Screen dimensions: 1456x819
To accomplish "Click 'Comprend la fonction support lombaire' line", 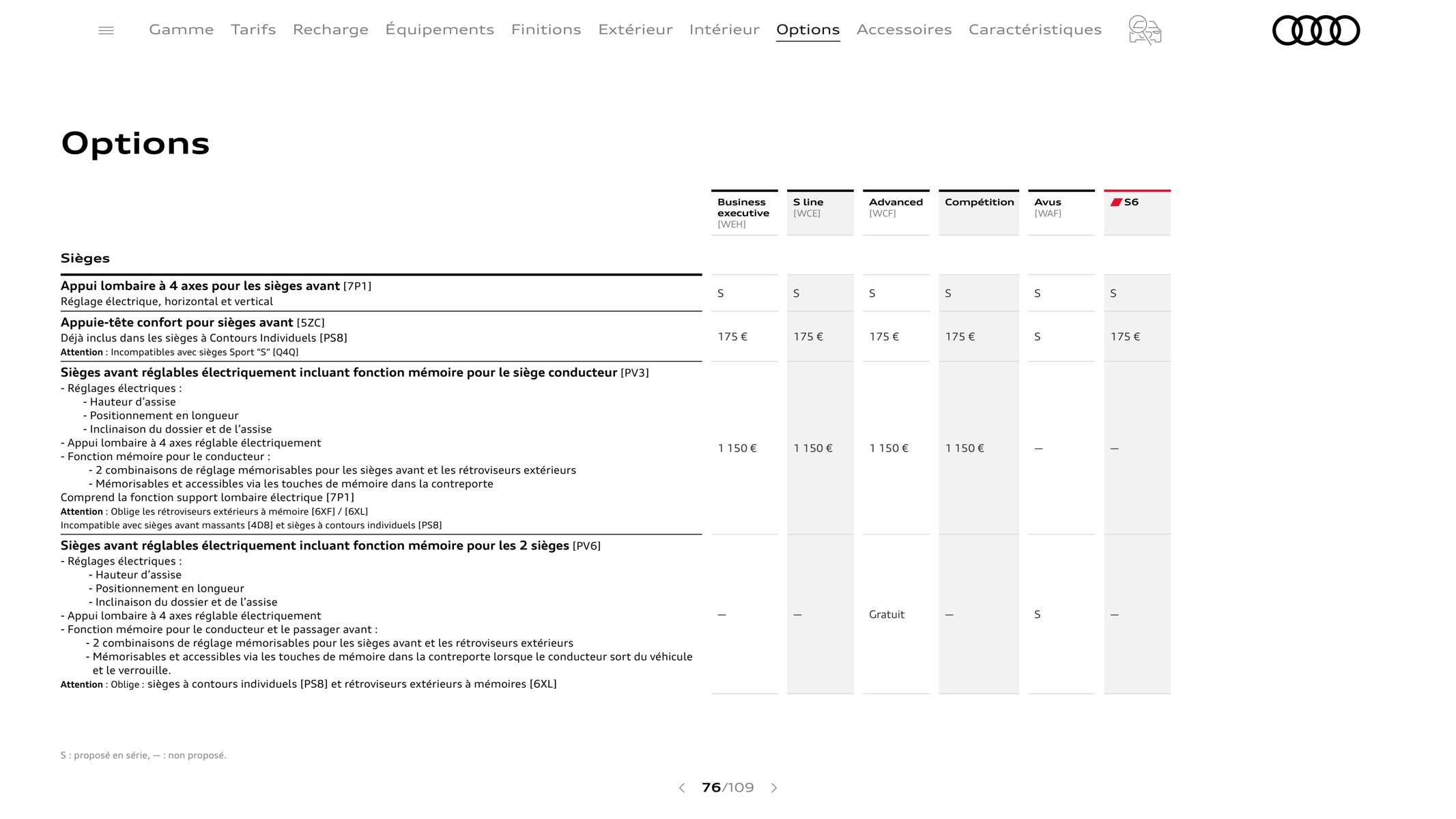I will pos(208,498).
